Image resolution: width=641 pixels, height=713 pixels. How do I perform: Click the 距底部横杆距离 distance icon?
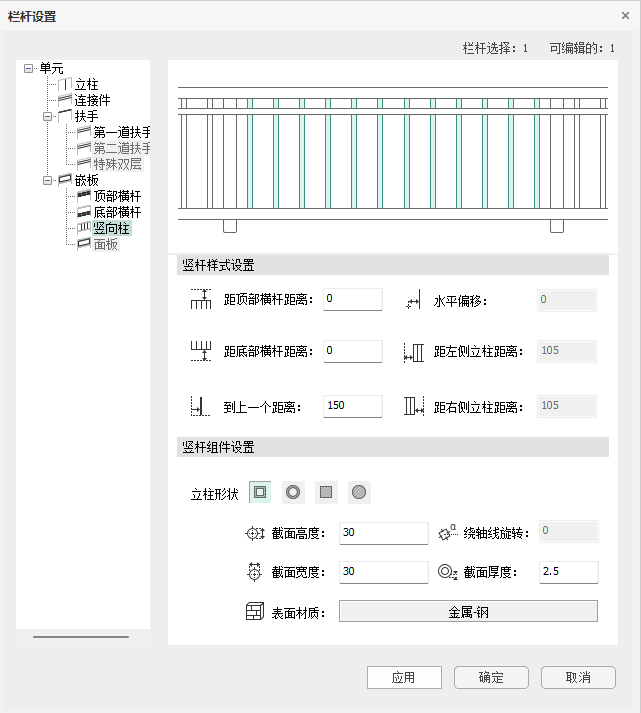coord(200,351)
